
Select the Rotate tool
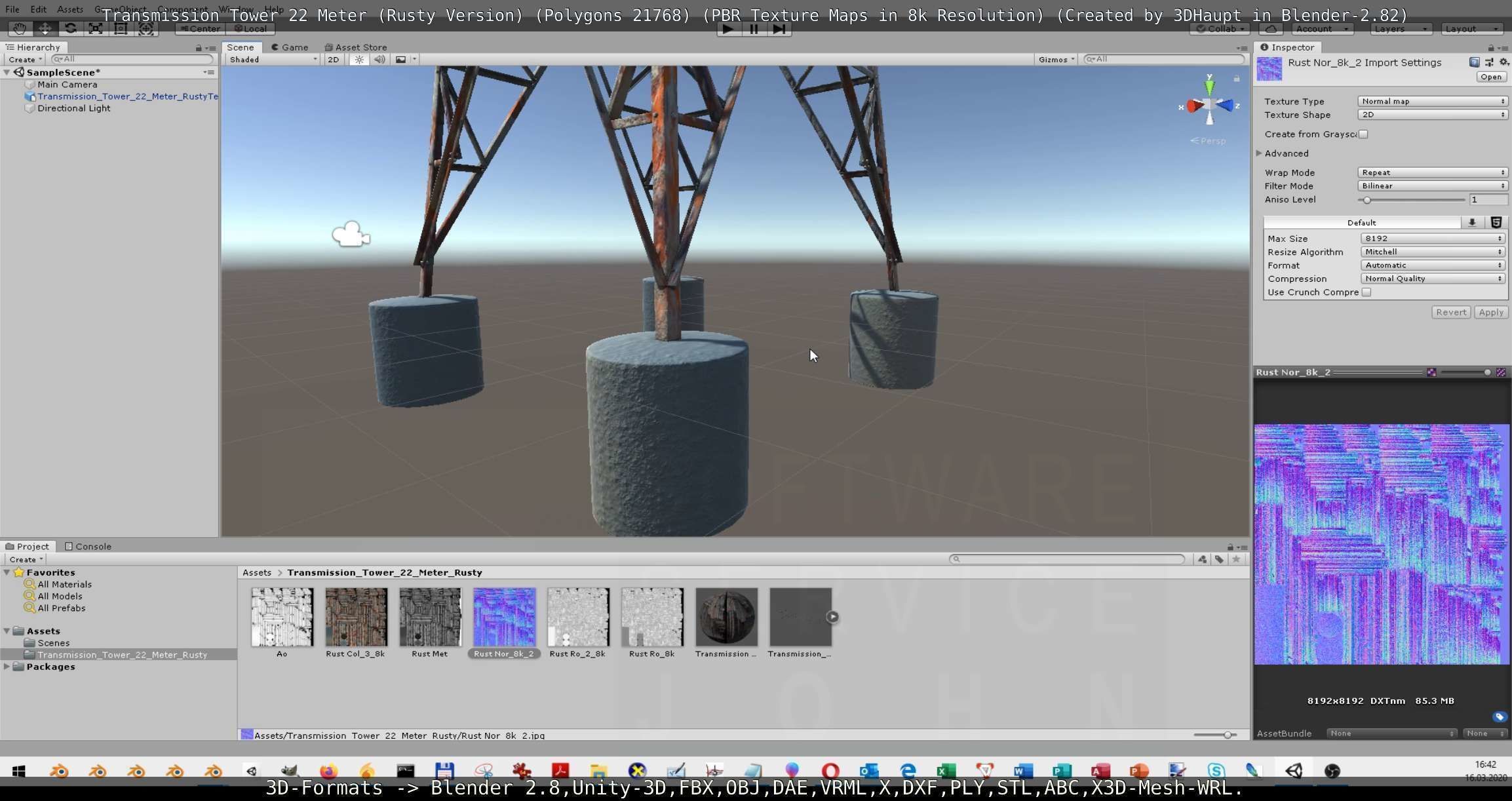pyautogui.click(x=70, y=29)
